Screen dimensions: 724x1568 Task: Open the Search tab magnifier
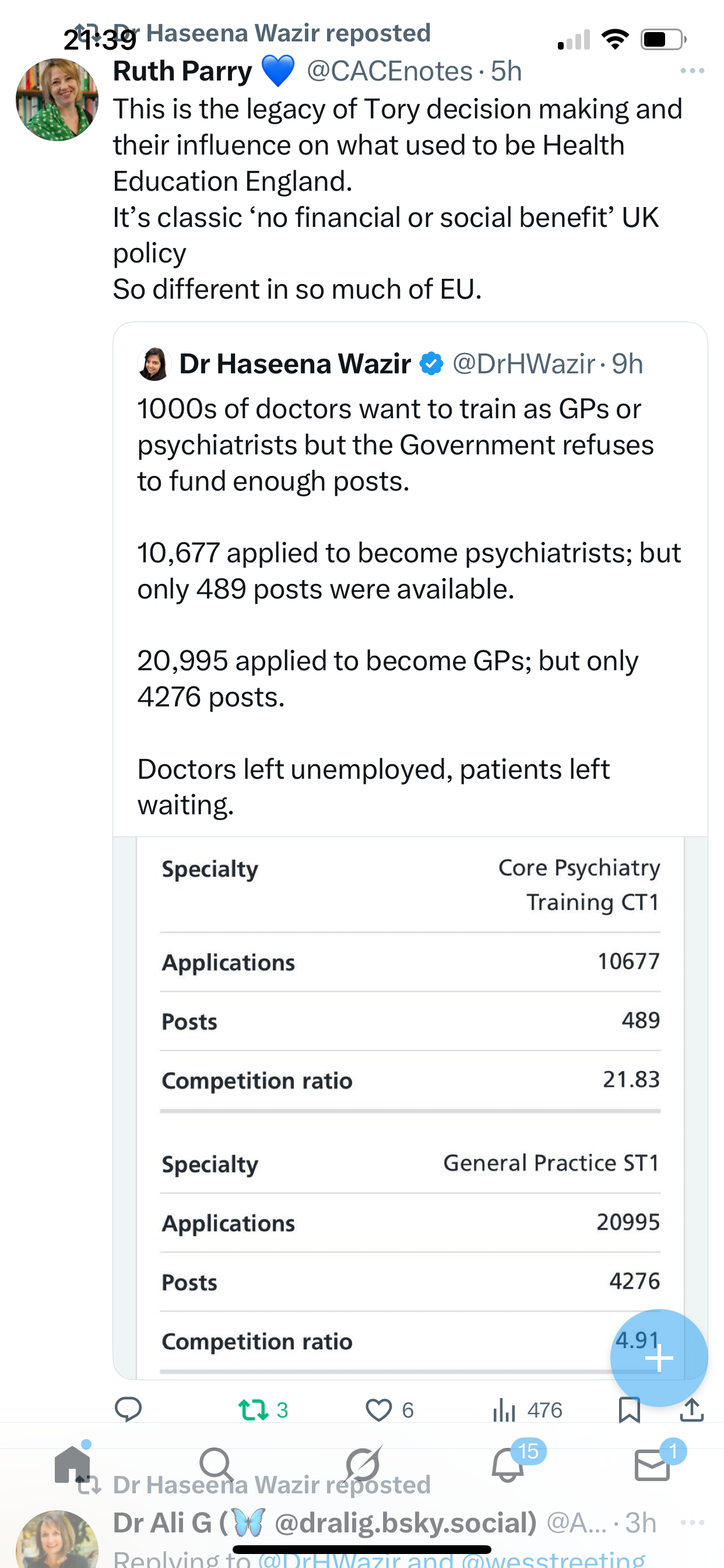coord(216,1465)
